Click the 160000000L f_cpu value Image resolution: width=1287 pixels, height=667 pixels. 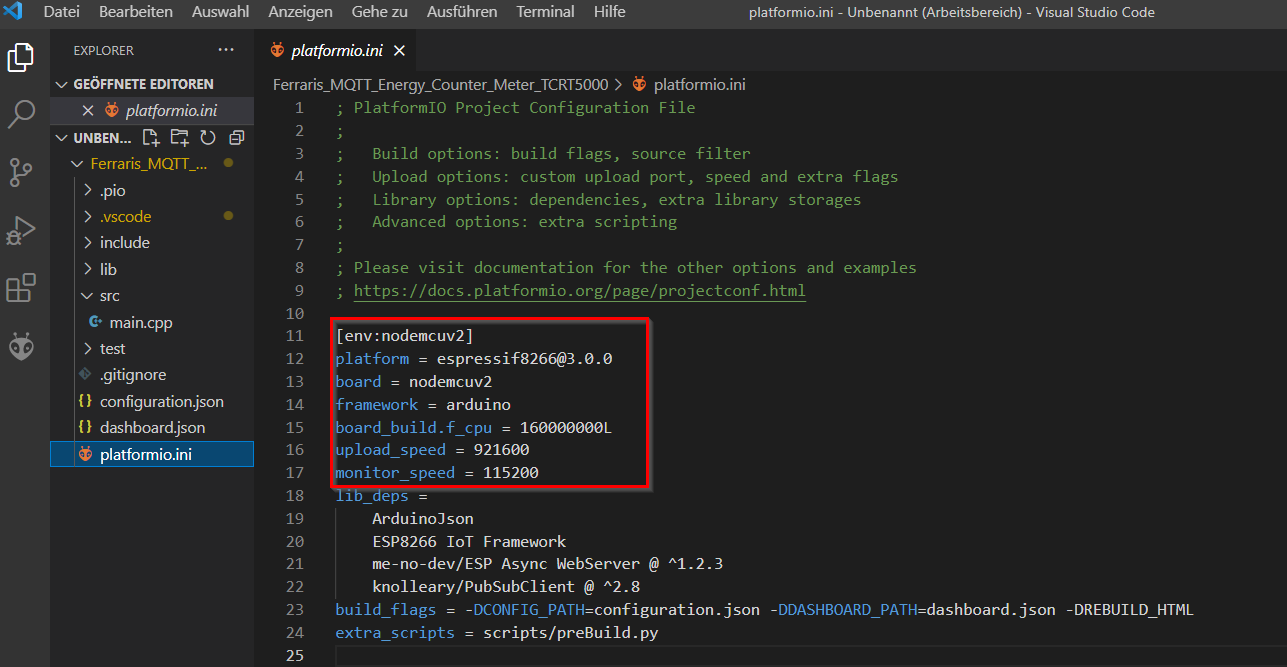566,427
